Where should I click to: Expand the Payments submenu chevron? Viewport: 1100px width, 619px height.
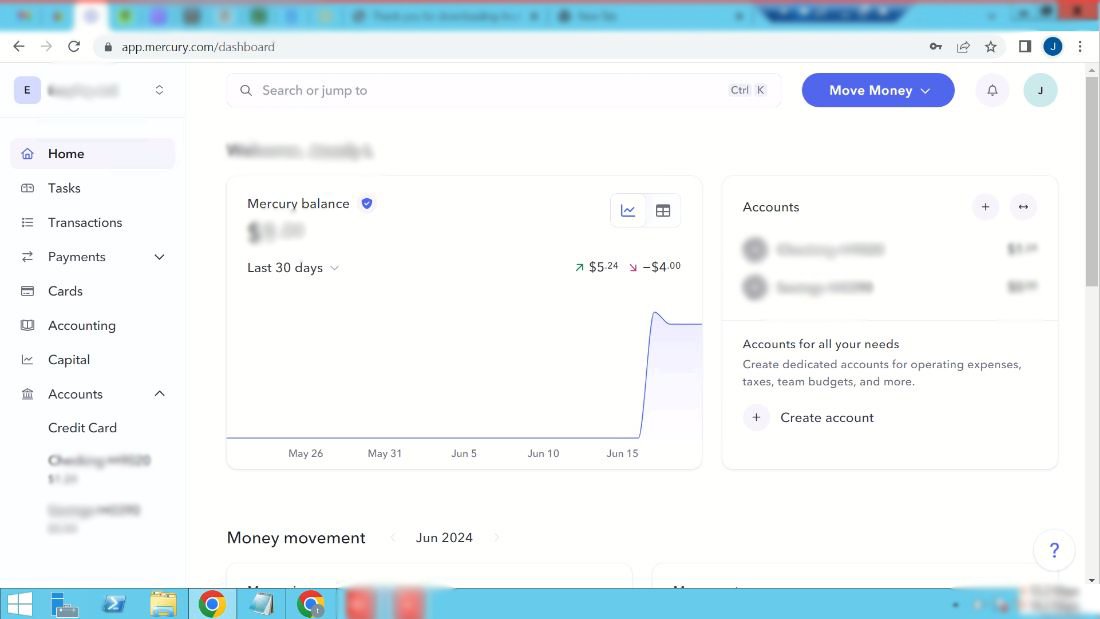159,257
